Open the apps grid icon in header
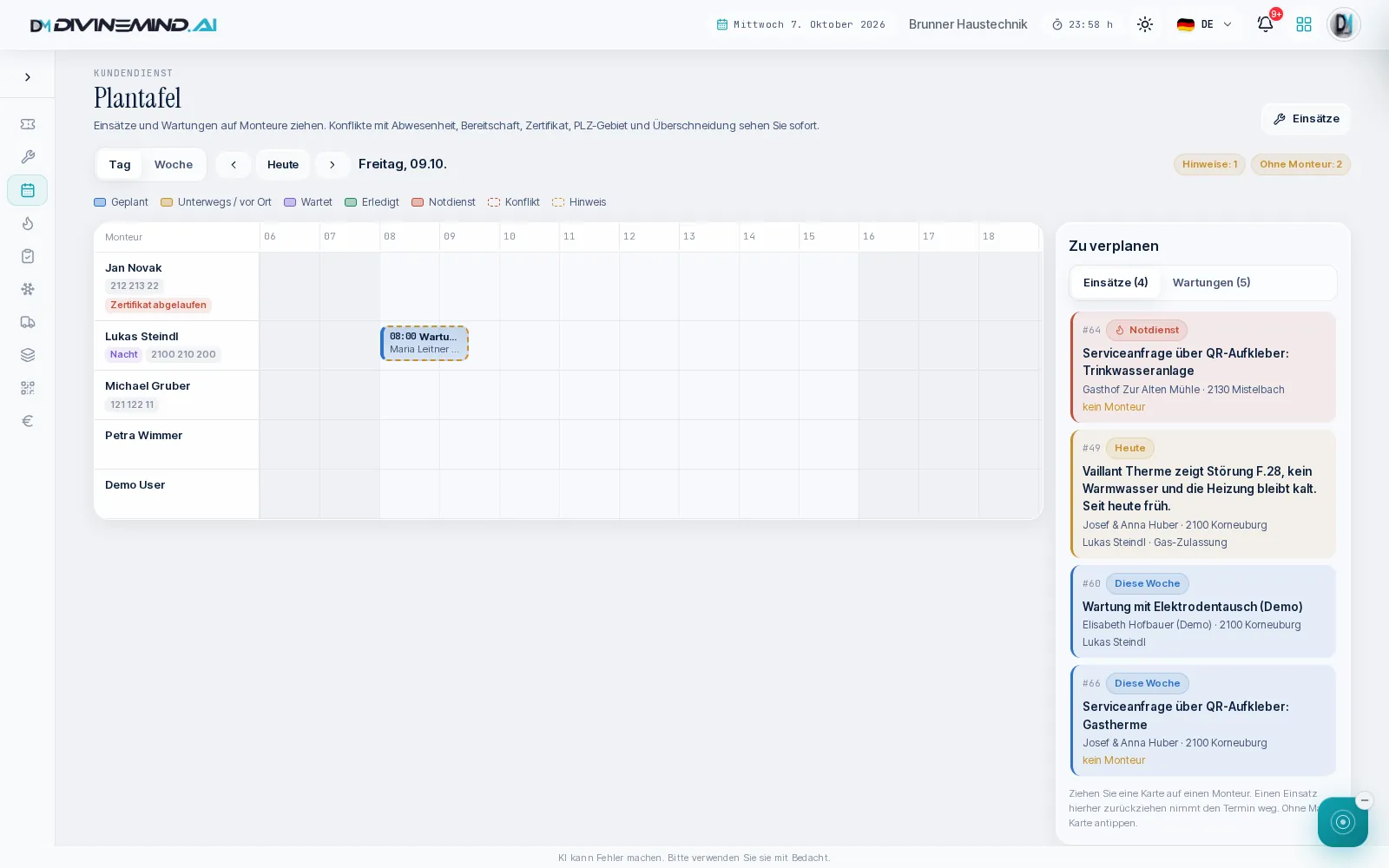 tap(1304, 24)
